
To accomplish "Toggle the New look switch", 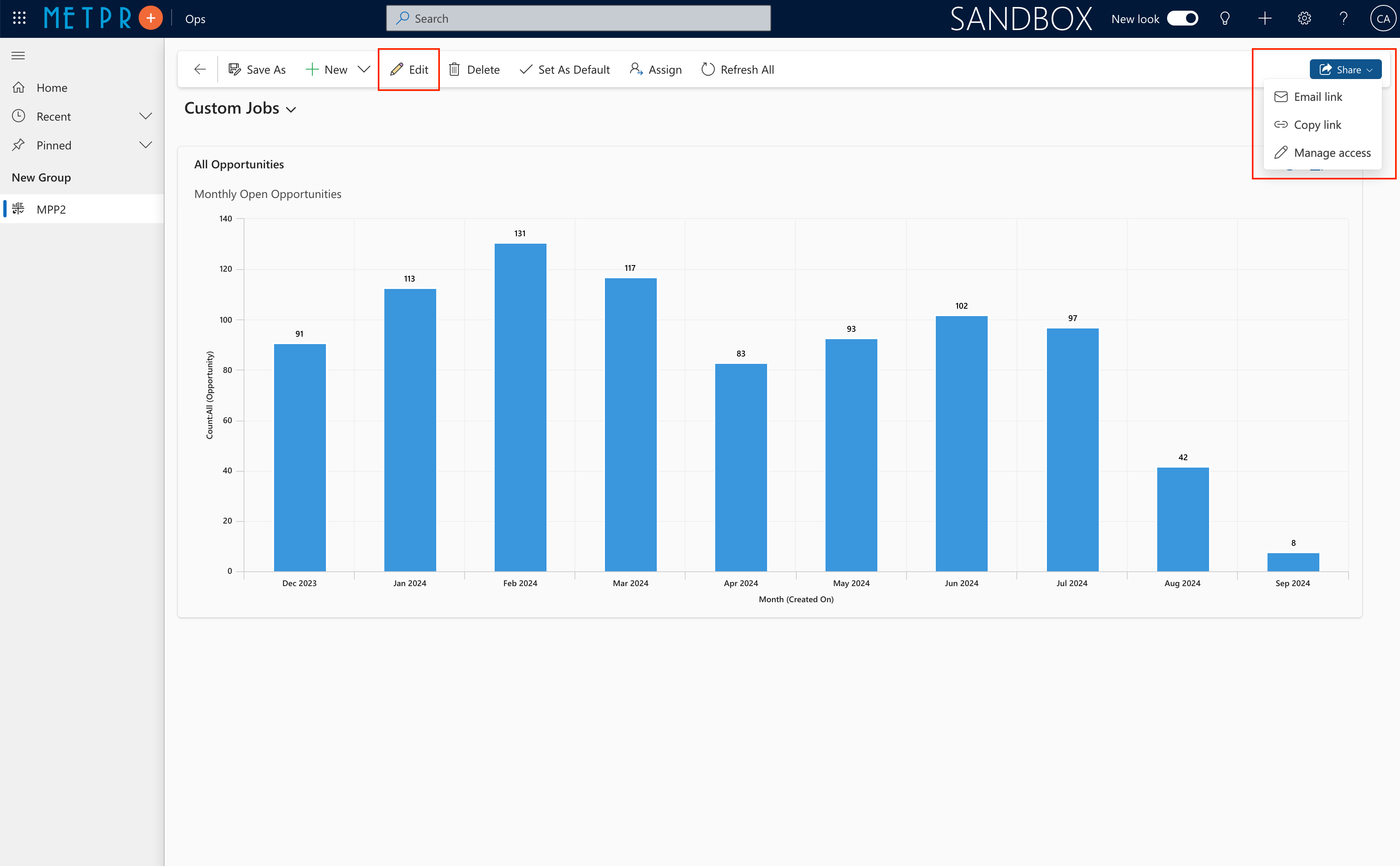I will click(x=1182, y=19).
